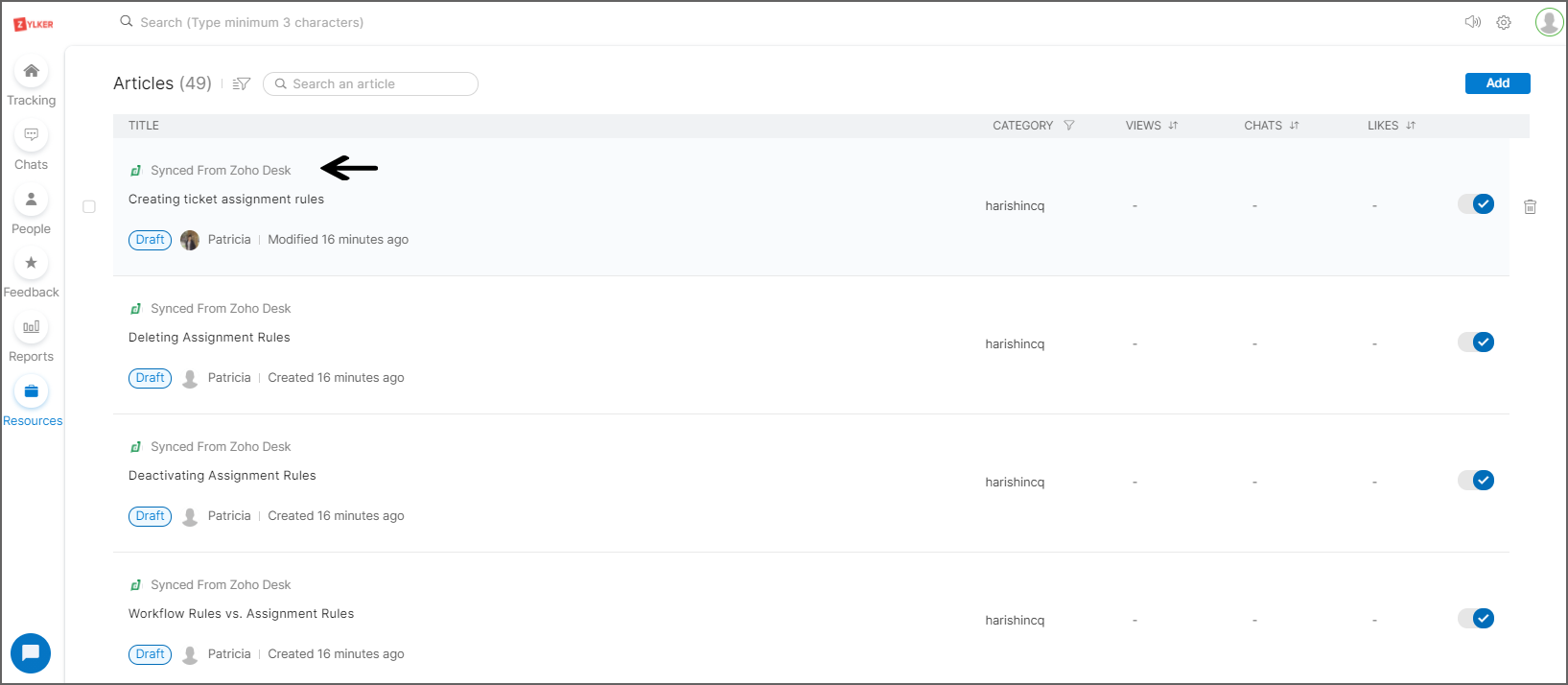The width and height of the screenshot is (1568, 685).
Task: Open the Chats section icon
Action: click(x=31, y=135)
